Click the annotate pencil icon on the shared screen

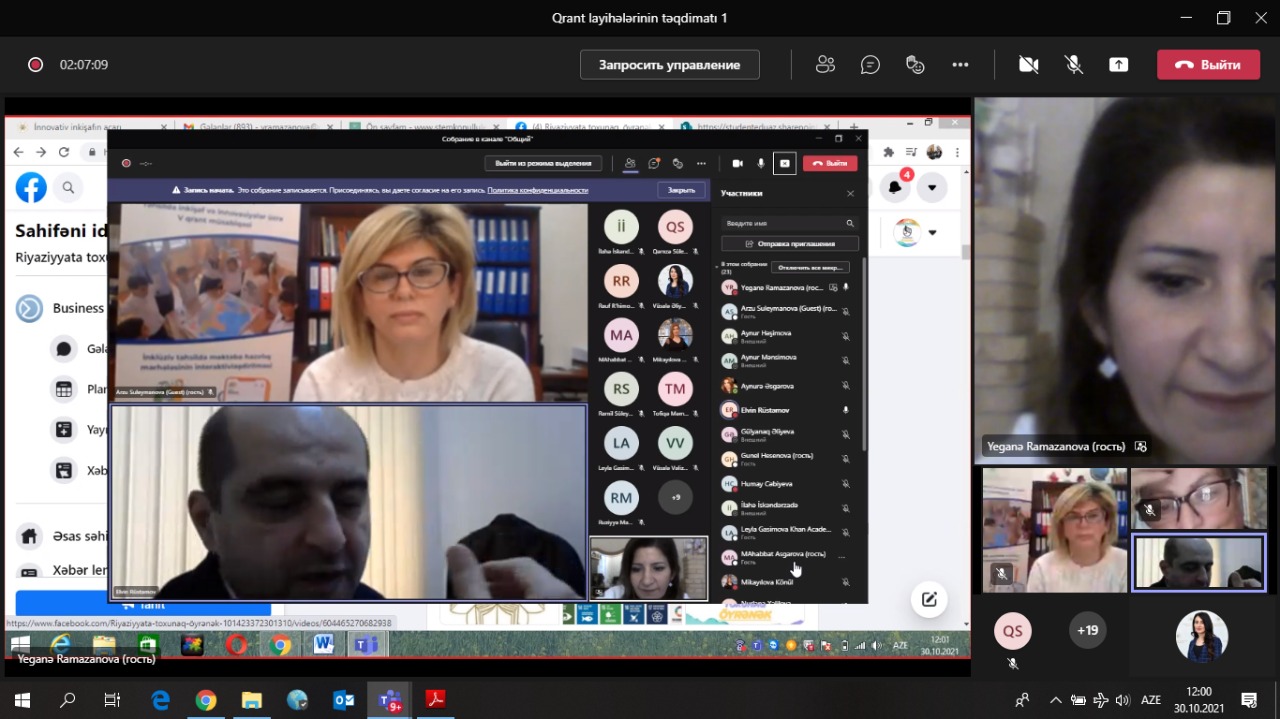929,599
